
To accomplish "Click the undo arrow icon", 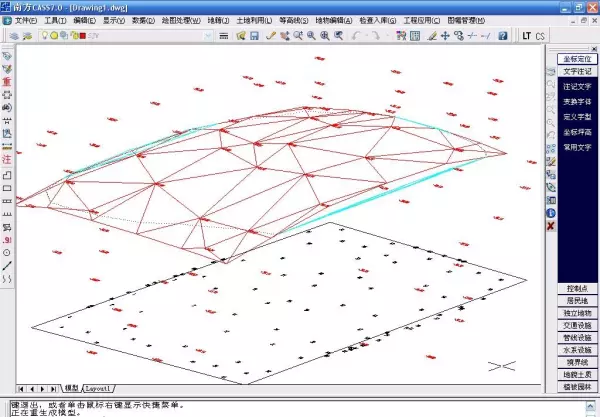I will 356,36.
